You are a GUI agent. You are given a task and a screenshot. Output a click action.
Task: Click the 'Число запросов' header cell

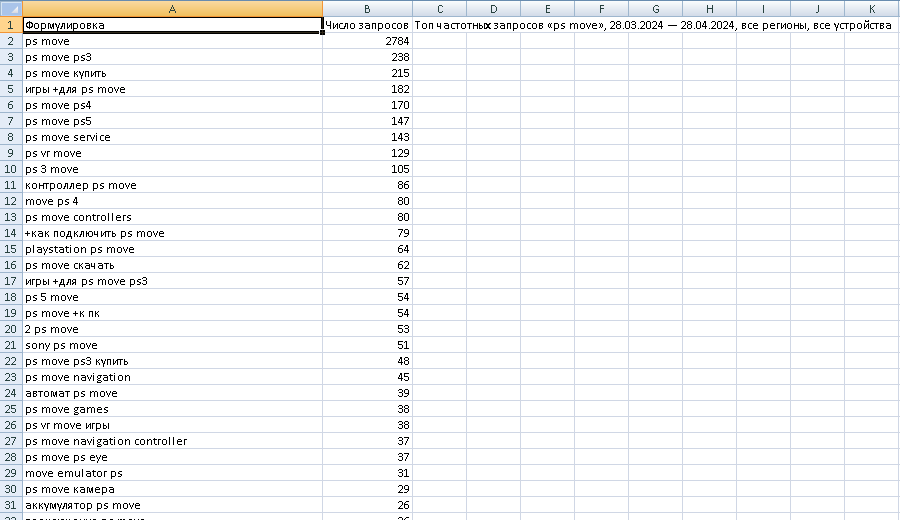click(367, 25)
